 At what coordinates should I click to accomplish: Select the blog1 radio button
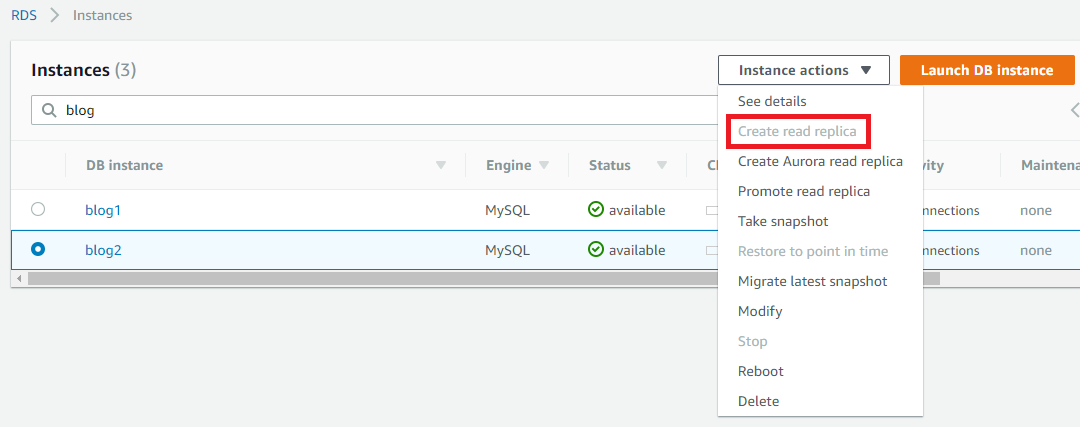(x=38, y=210)
